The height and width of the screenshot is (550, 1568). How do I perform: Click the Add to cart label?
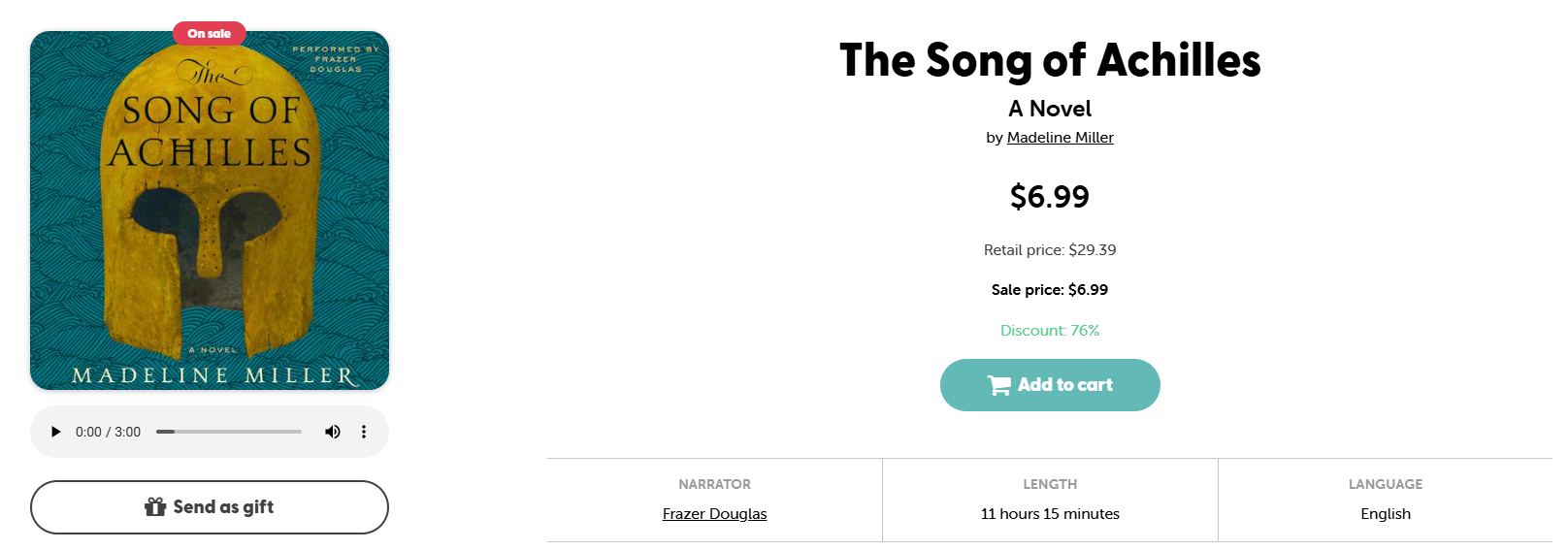(1064, 385)
